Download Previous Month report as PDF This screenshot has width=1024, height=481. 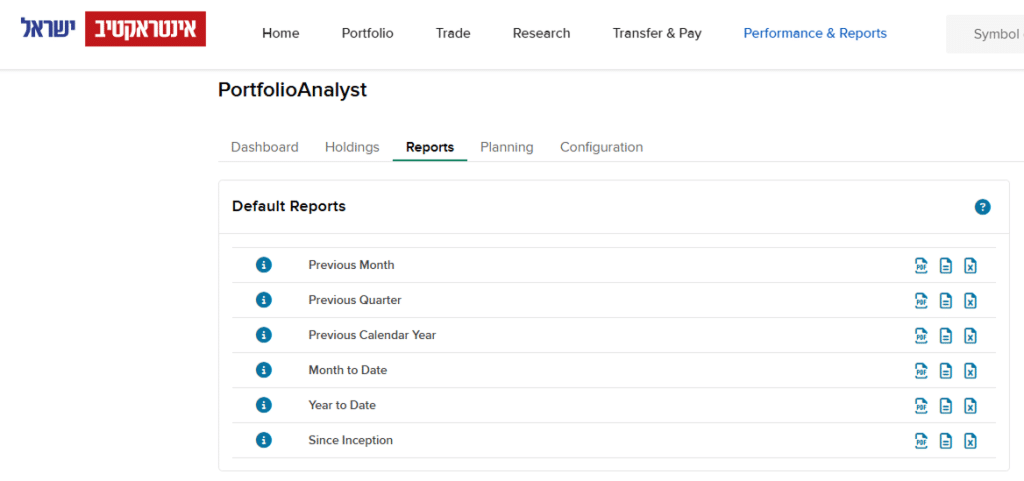pyautogui.click(x=921, y=265)
